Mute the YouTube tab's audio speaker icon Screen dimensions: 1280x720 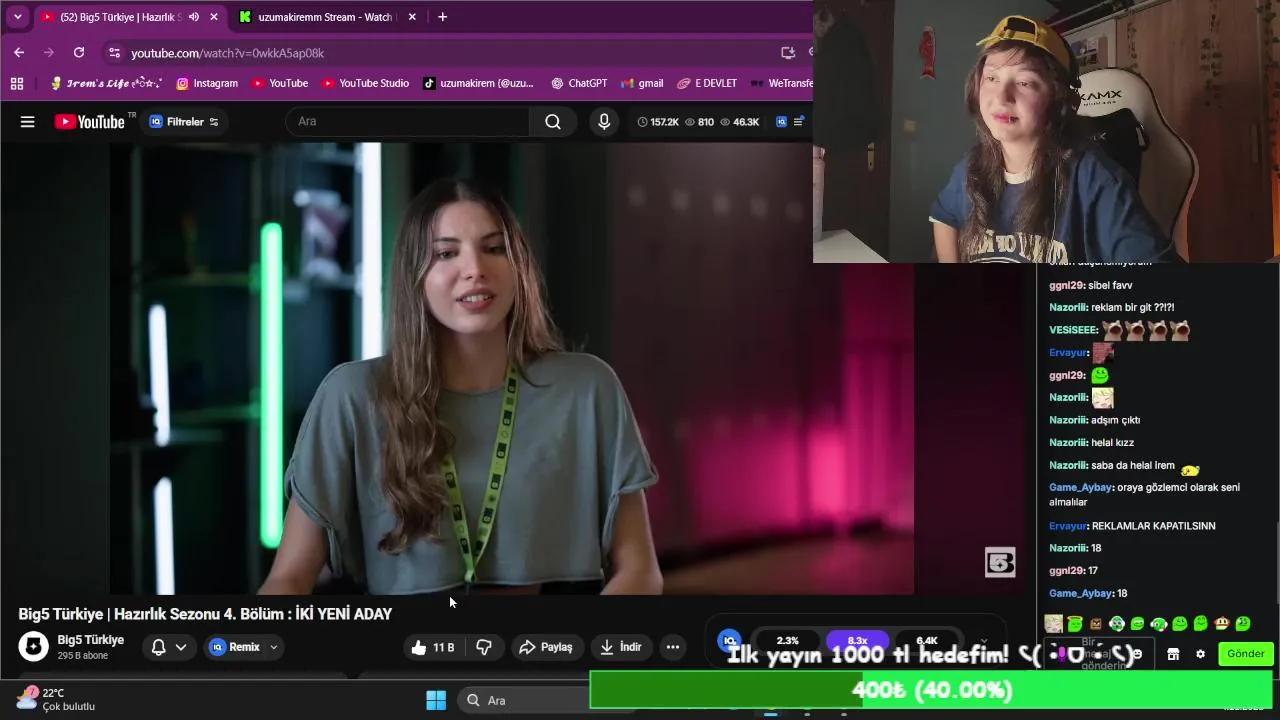194,17
